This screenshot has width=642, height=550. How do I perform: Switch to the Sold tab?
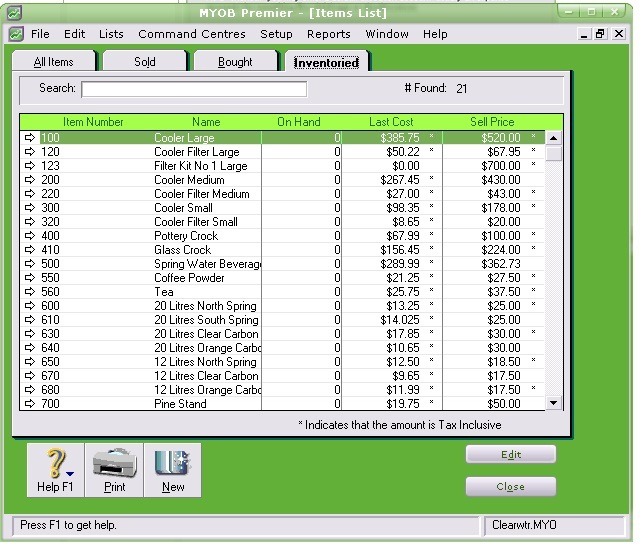(145, 61)
